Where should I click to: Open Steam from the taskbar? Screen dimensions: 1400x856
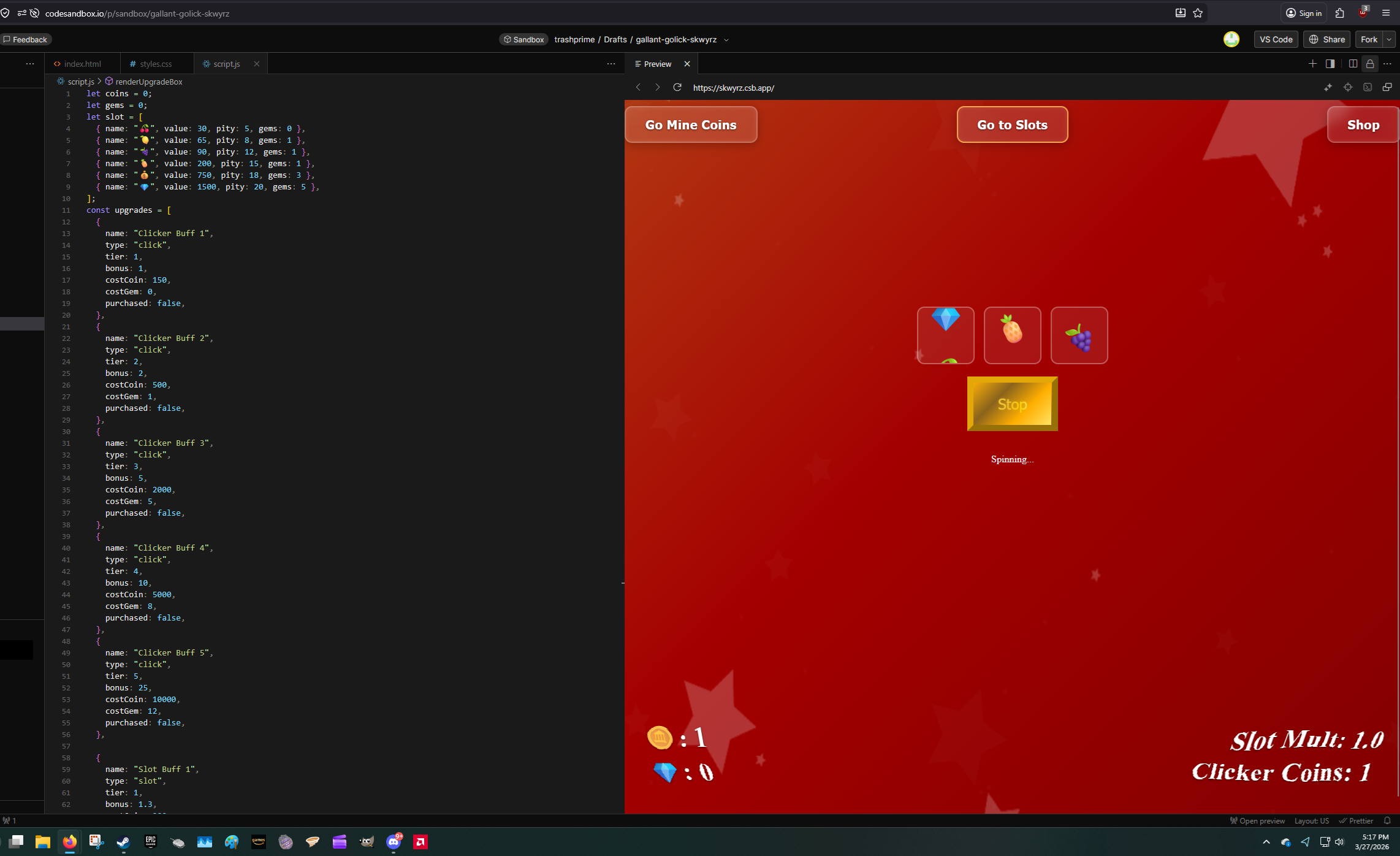coord(123,842)
